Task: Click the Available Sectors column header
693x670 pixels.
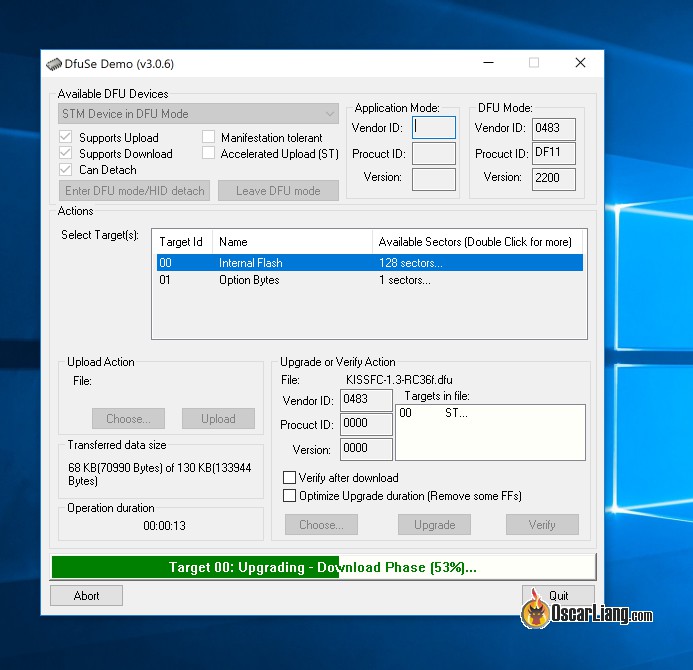Action: coord(475,242)
